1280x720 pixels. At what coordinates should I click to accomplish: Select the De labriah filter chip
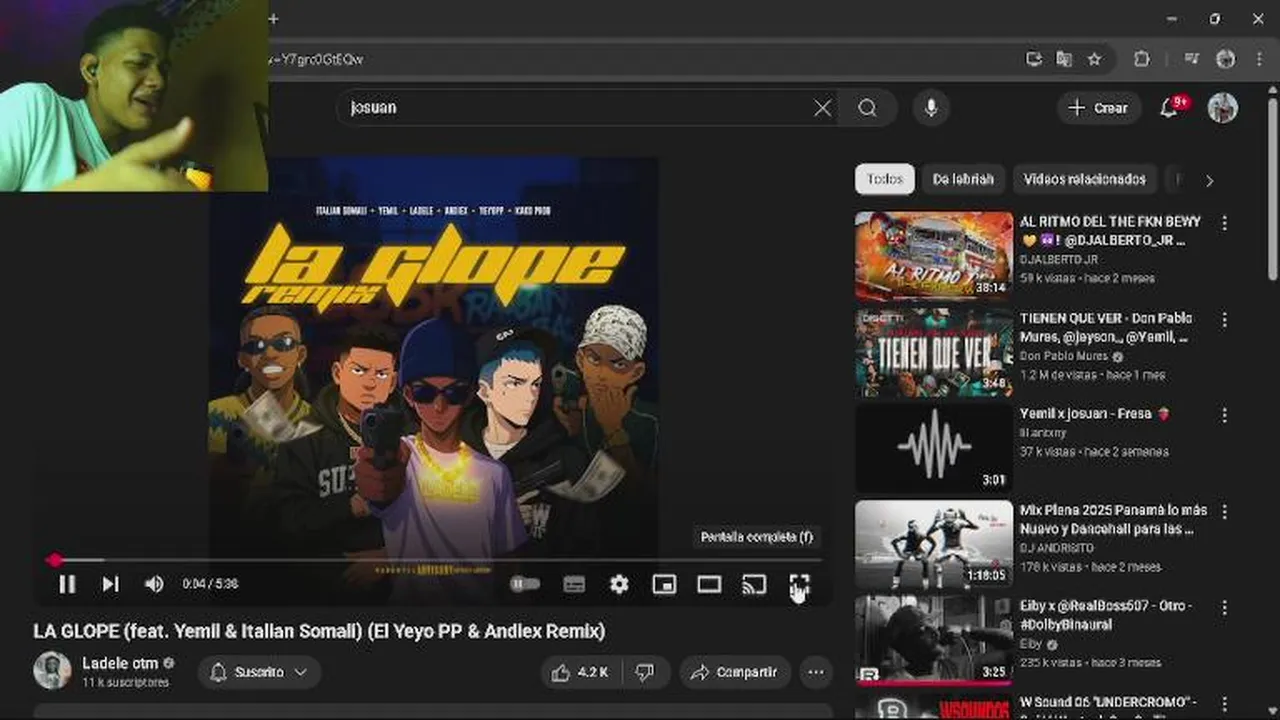(x=963, y=180)
